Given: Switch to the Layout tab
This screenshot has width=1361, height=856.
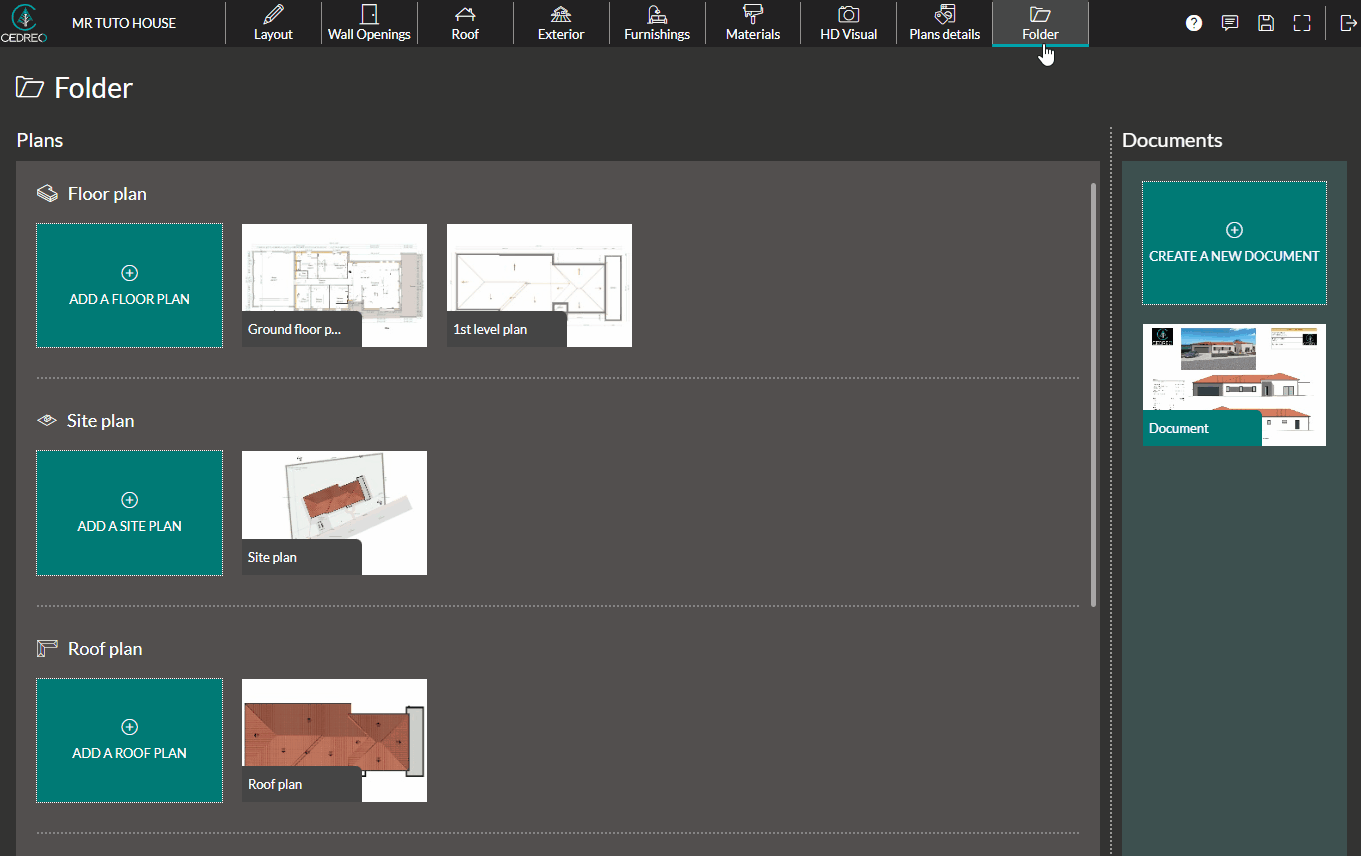Looking at the screenshot, I should 272,22.
